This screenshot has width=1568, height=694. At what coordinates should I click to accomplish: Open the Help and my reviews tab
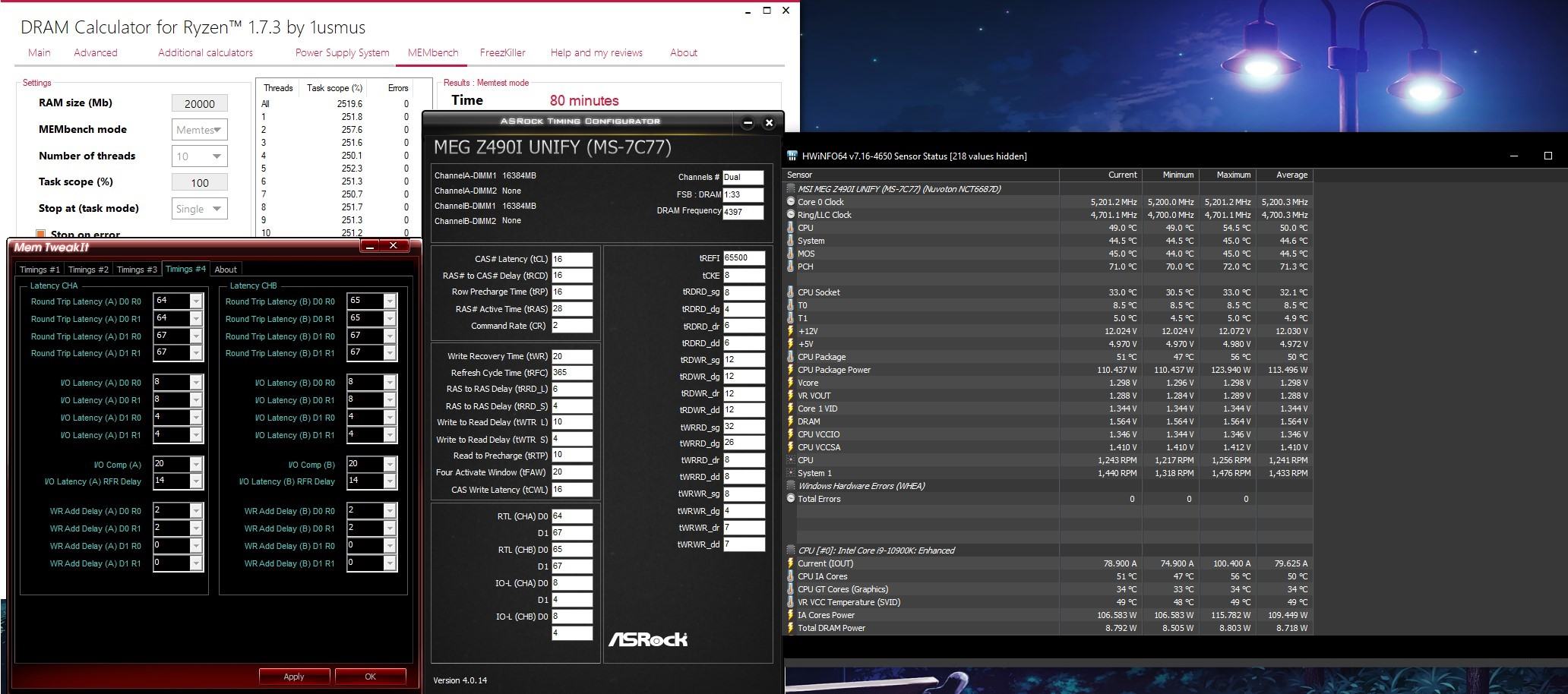point(596,52)
